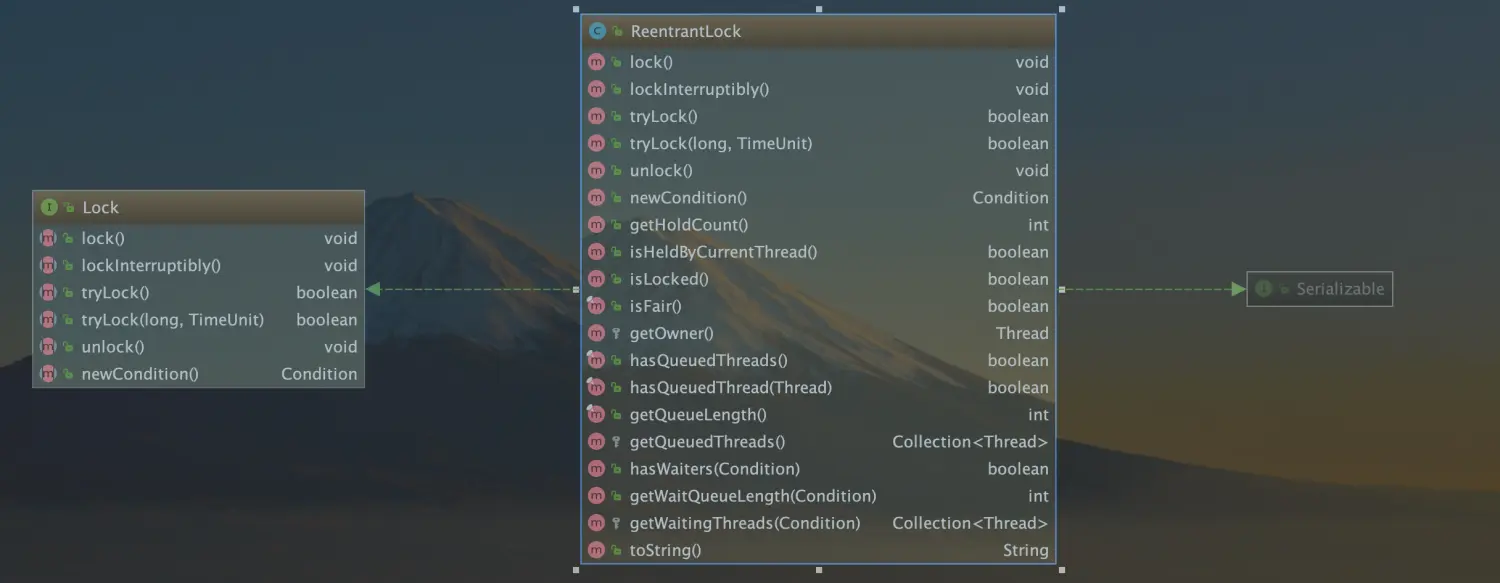The image size is (1500, 583).
Task: Click method icon of getQueueLength()
Action: 597,414
